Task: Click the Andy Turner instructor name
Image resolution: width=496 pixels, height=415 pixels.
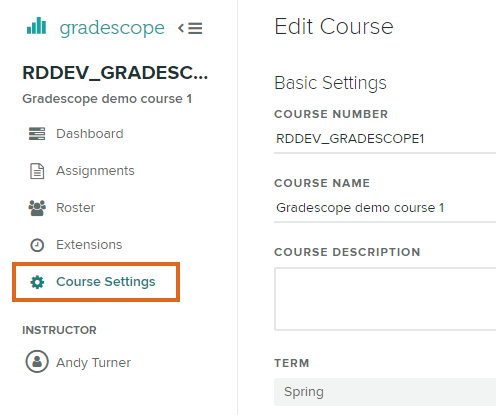Action: [94, 362]
